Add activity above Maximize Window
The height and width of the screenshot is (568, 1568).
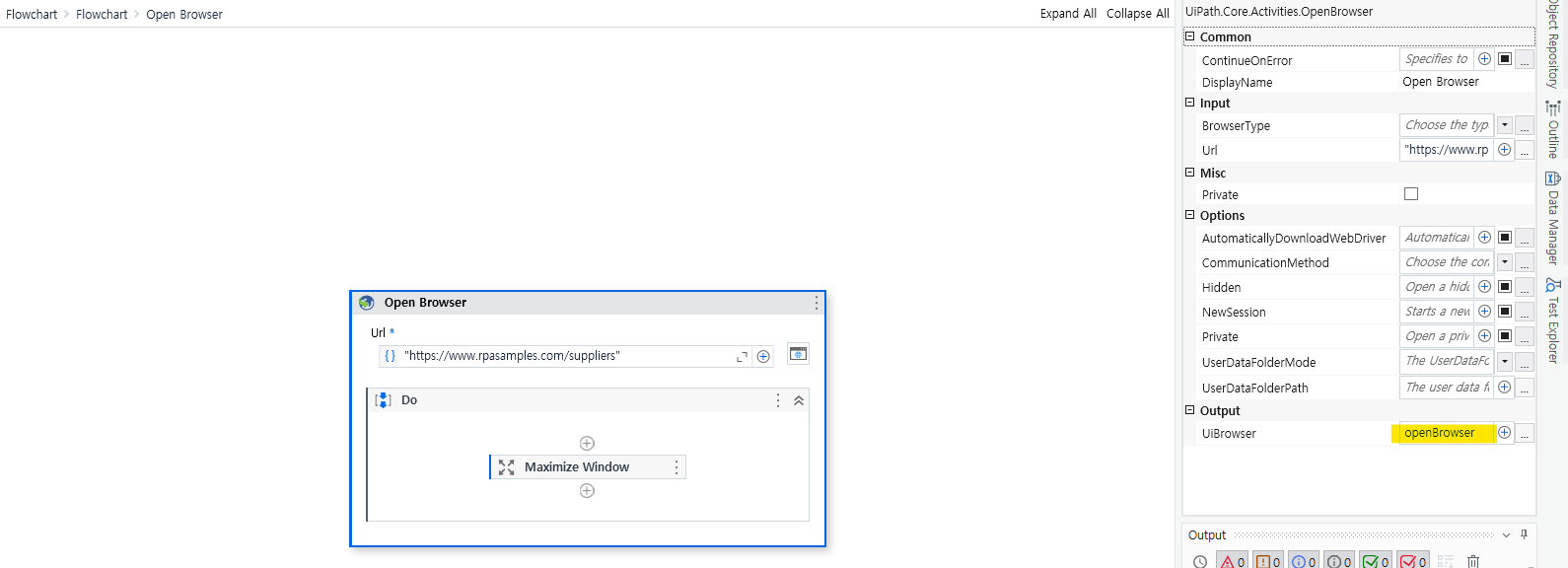(587, 444)
